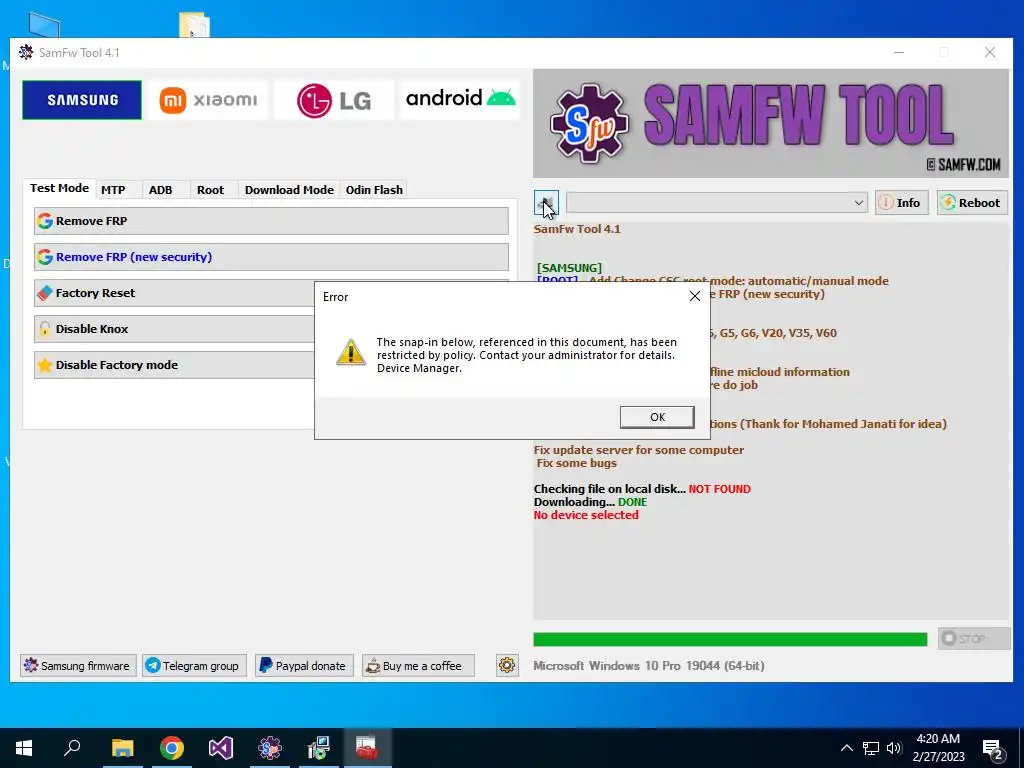The image size is (1024, 768).
Task: Click the SamFw Tool title bar icon
Action: point(26,53)
